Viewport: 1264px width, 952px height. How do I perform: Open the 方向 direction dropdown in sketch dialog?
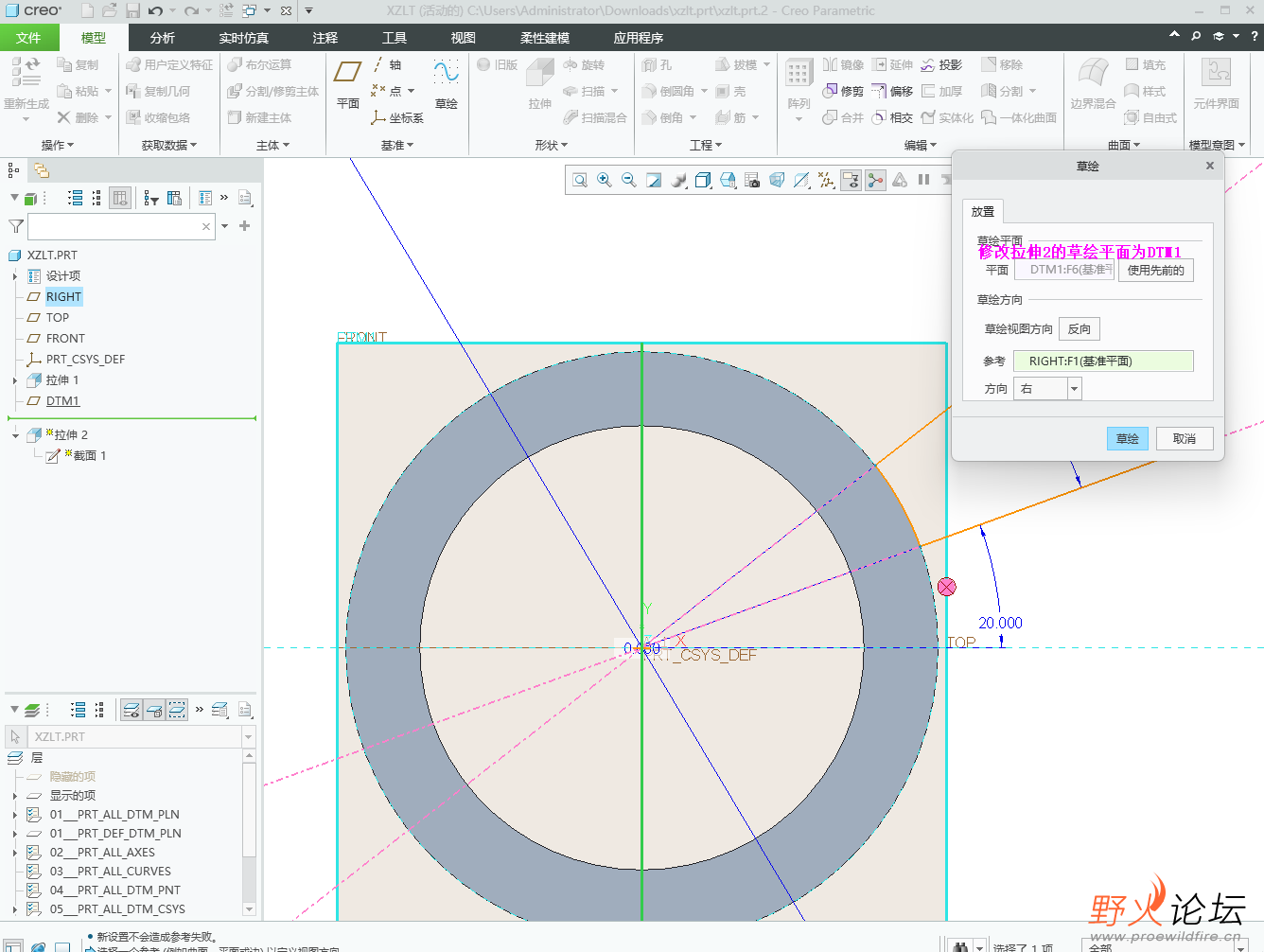(x=1074, y=388)
